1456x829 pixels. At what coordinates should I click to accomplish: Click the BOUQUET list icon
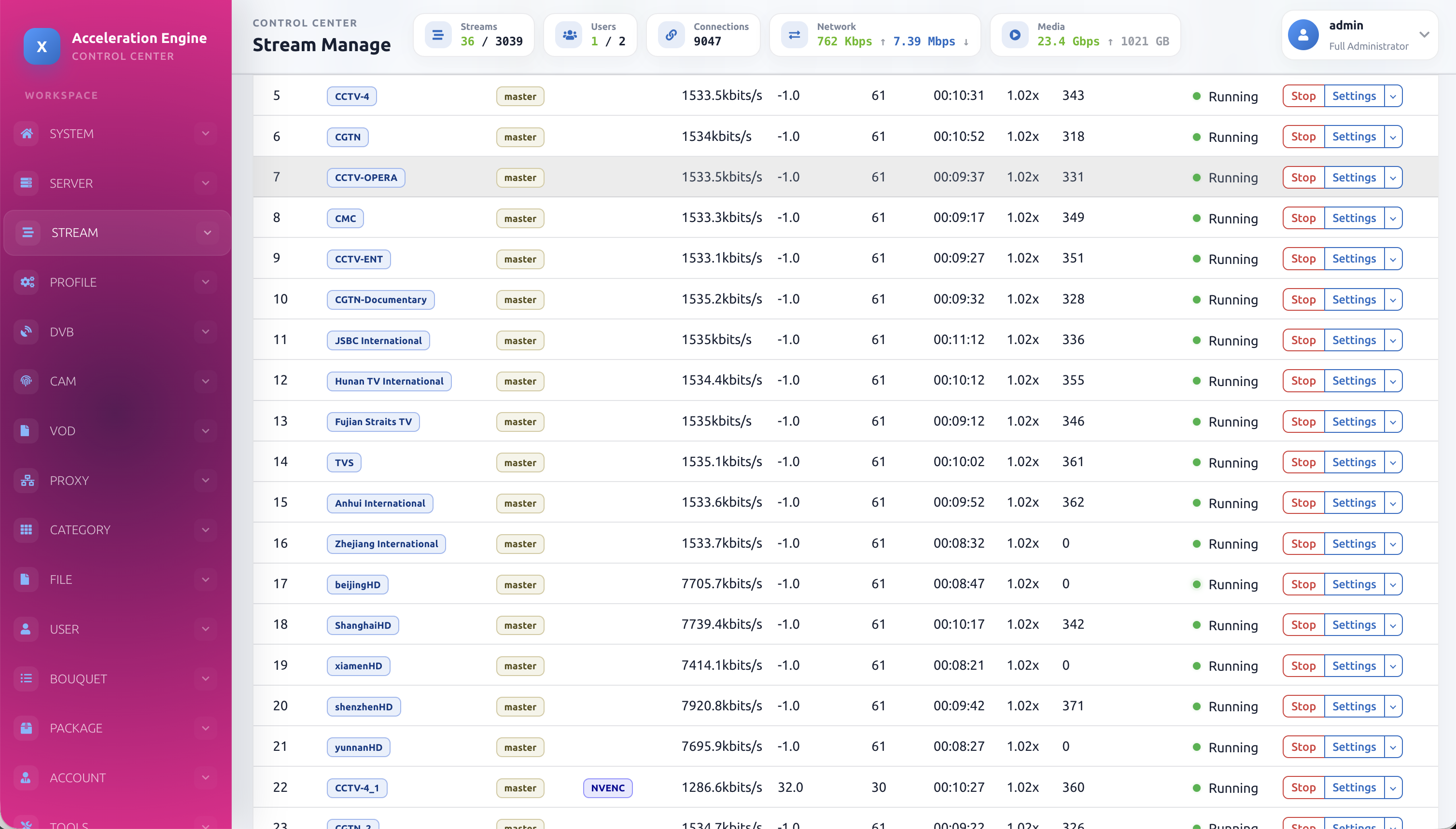[x=26, y=678]
